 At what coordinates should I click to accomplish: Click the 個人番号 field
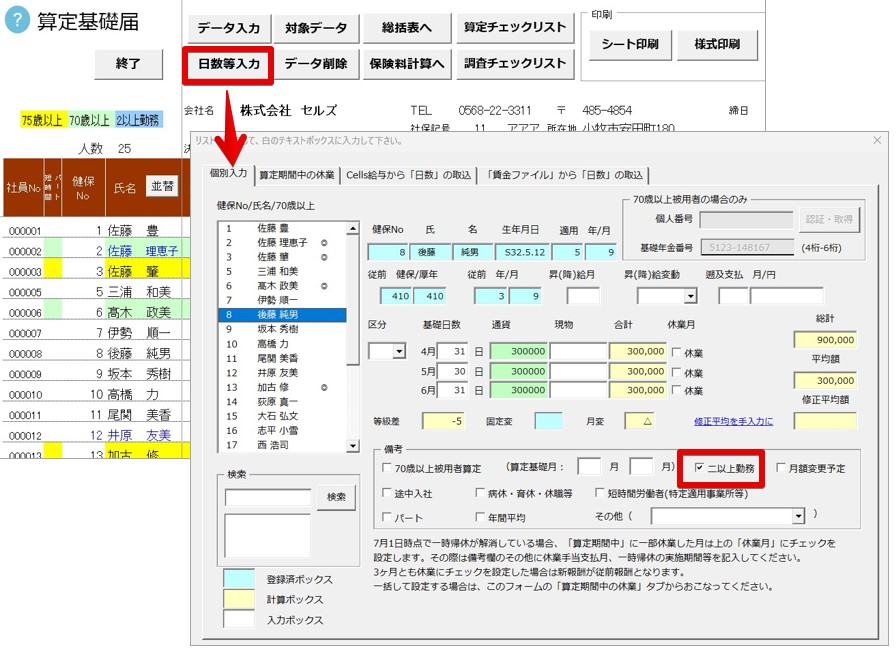(746, 219)
